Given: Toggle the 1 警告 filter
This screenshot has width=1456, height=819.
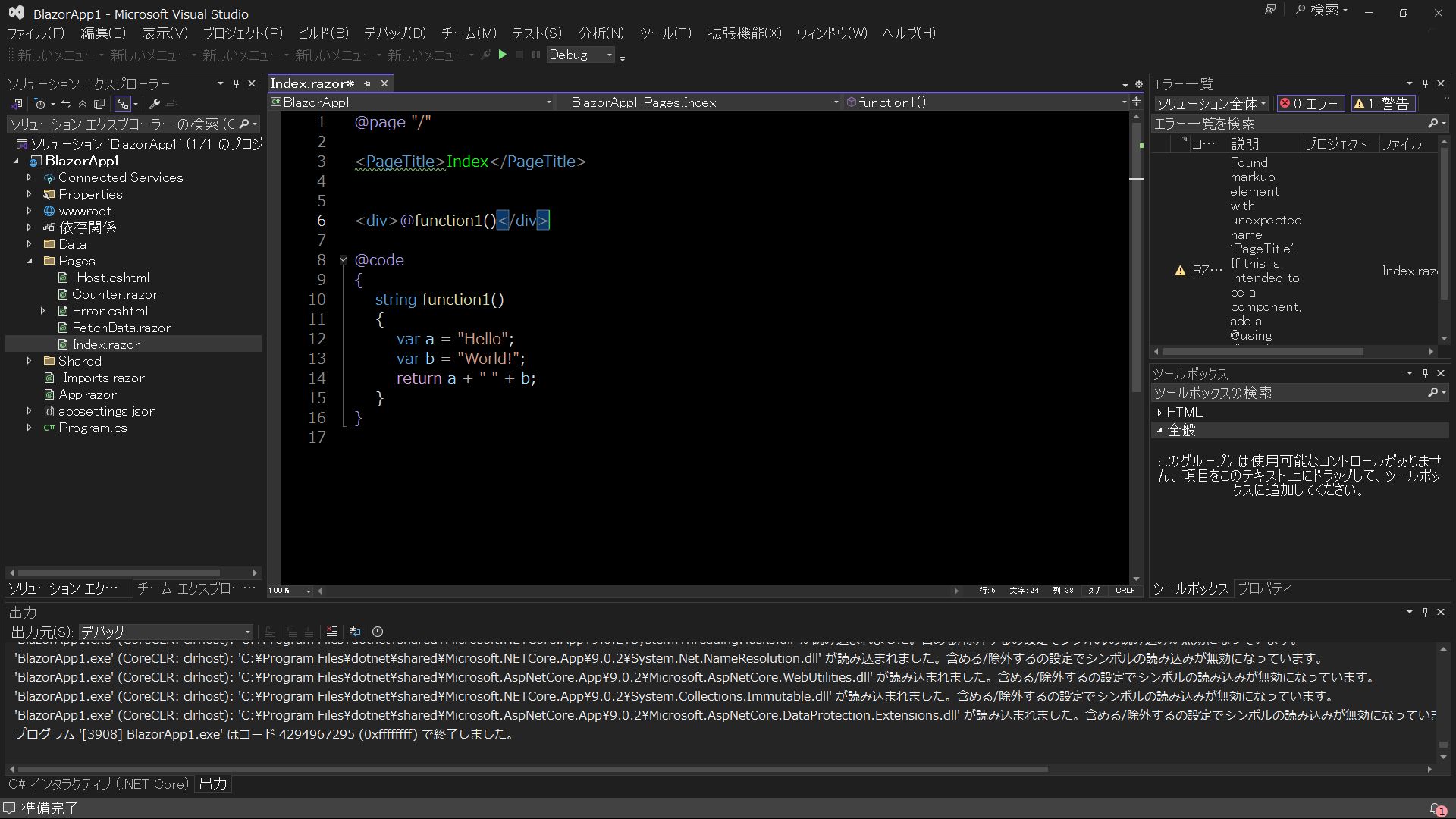Looking at the screenshot, I should (x=1382, y=104).
